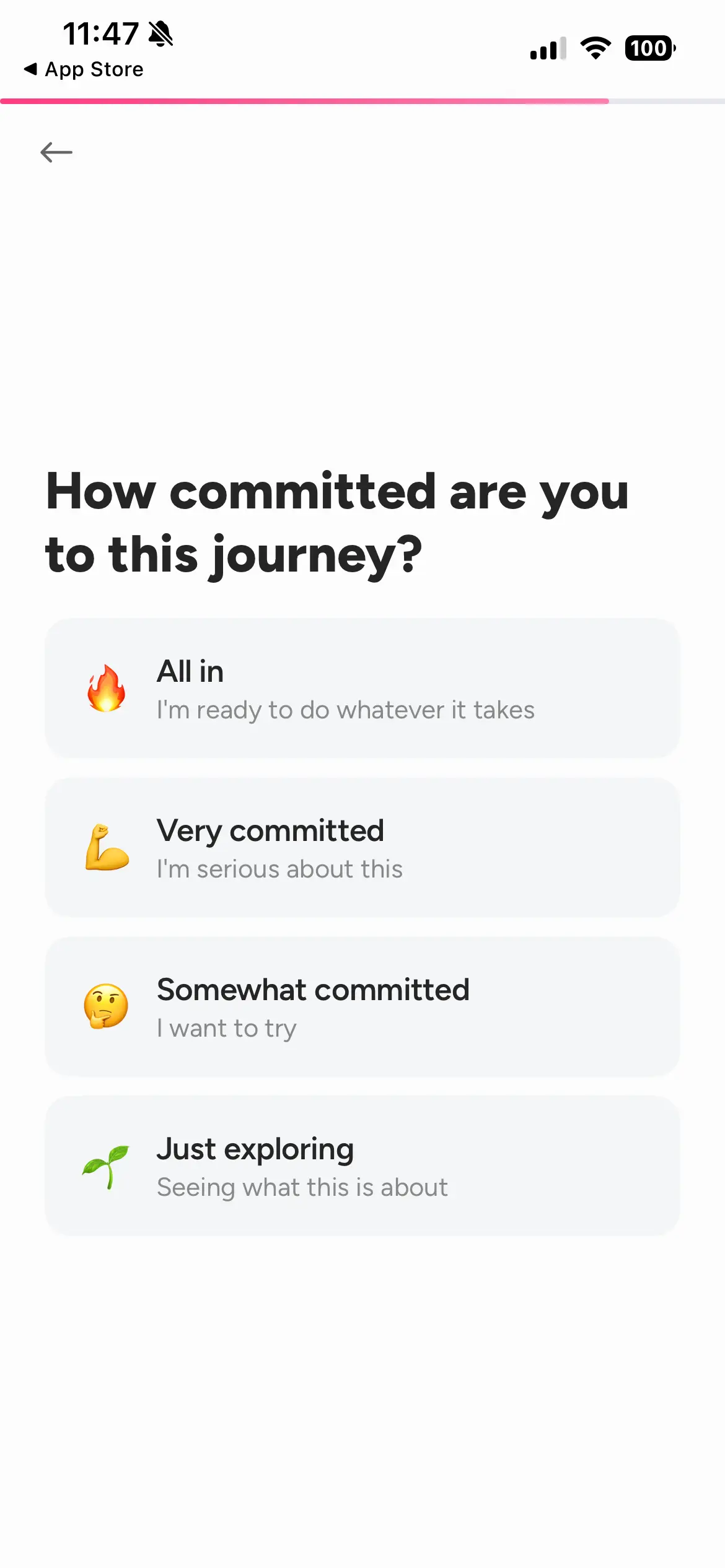This screenshot has height=1568, width=725.
Task: Tap the flexed bicep emoji icon
Action: click(x=107, y=847)
